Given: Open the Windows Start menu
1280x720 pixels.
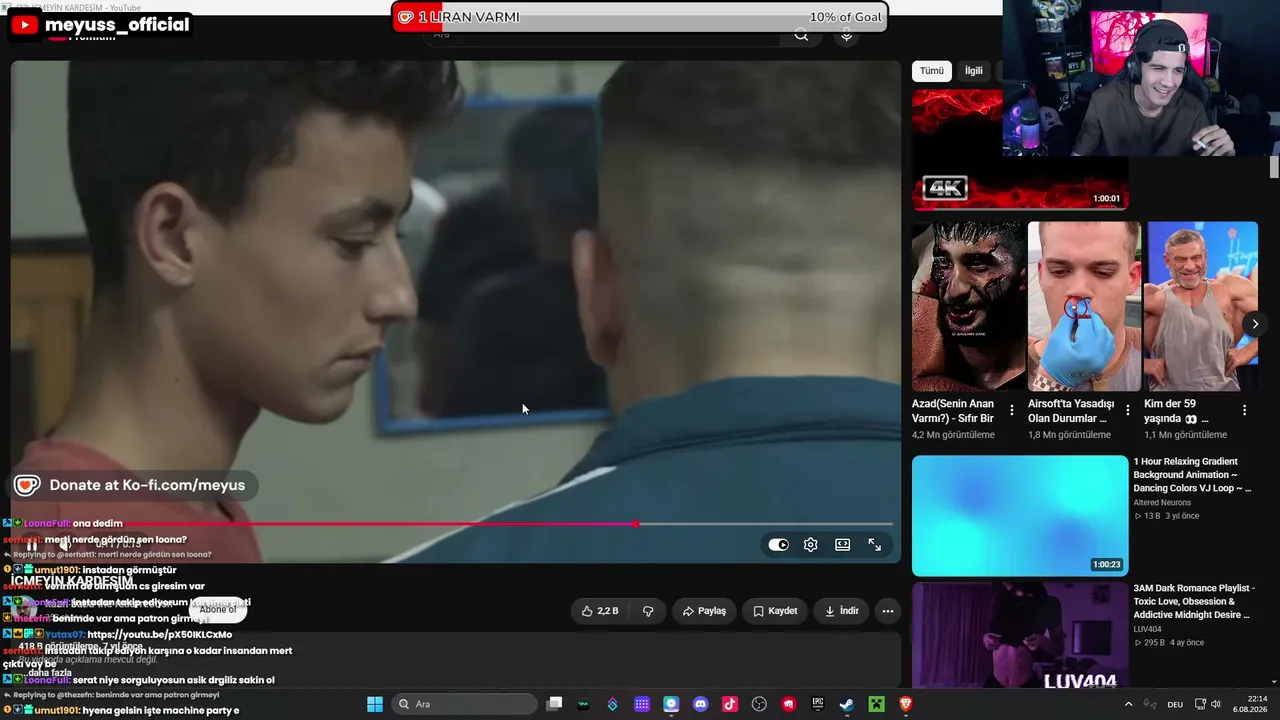Looking at the screenshot, I should 375,704.
